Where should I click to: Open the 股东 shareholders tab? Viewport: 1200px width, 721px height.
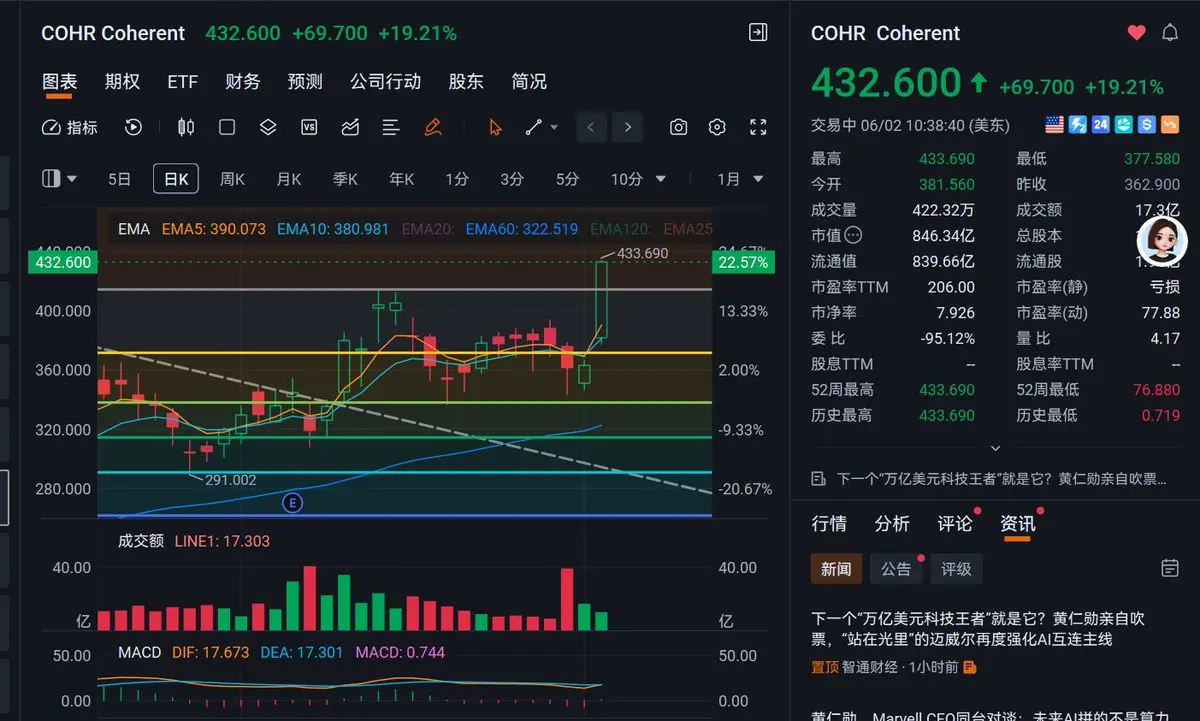click(466, 82)
